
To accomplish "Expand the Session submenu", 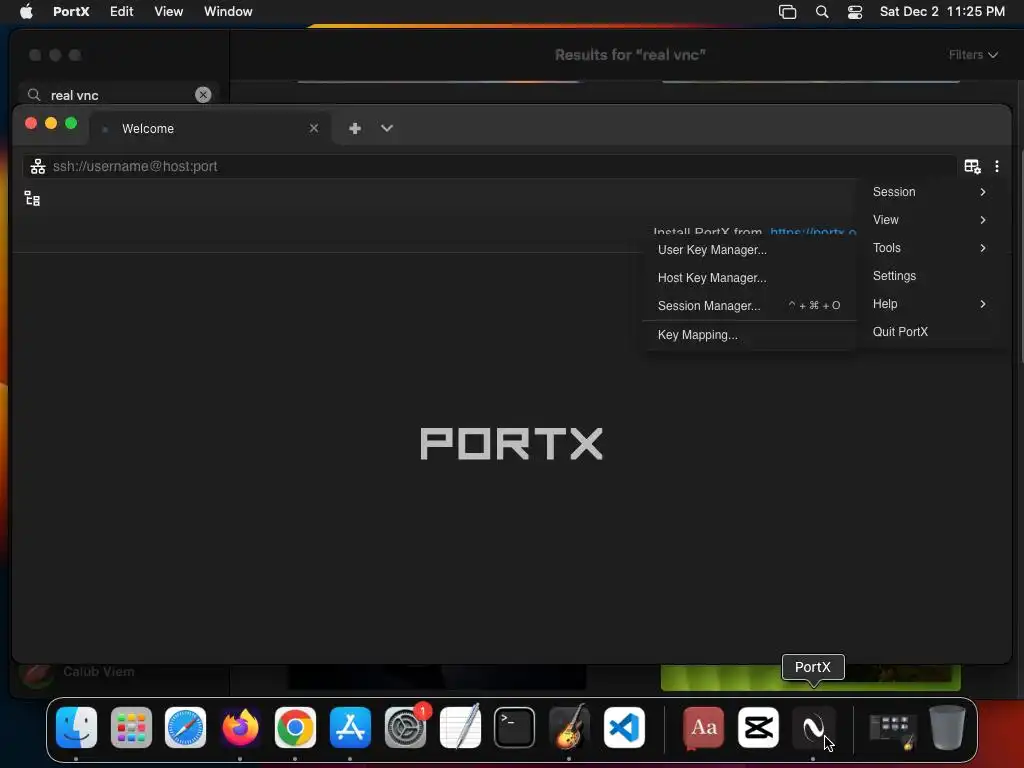I will coord(929,192).
